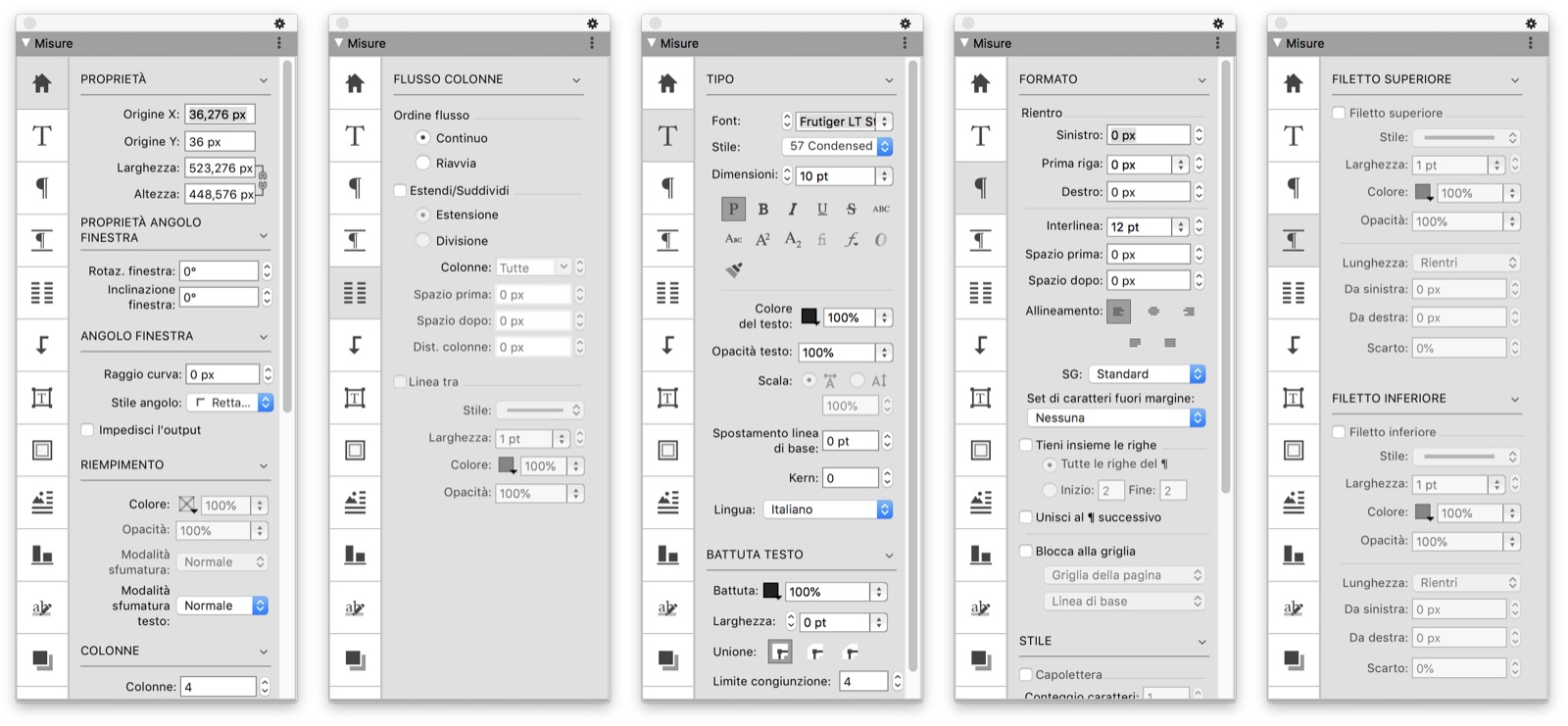This screenshot has height=726, width=1568.
Task: Collapse the FILETTO INFERIORE section chevron
Action: [1515, 400]
